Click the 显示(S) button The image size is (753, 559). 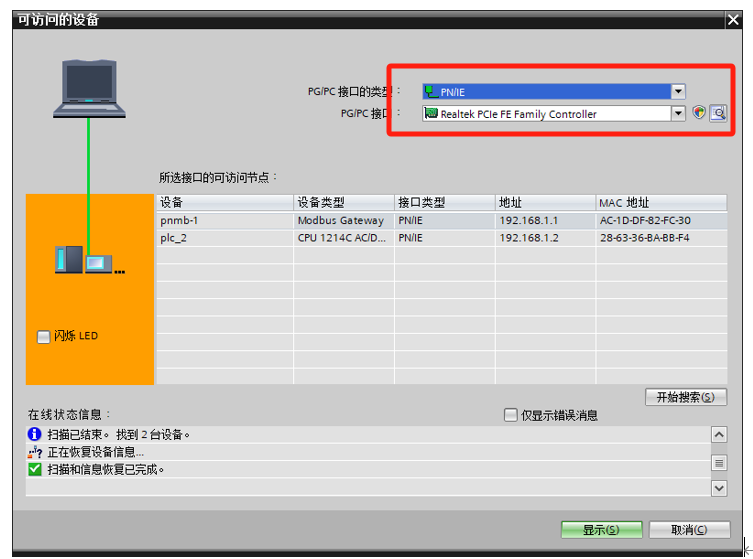pos(601,530)
